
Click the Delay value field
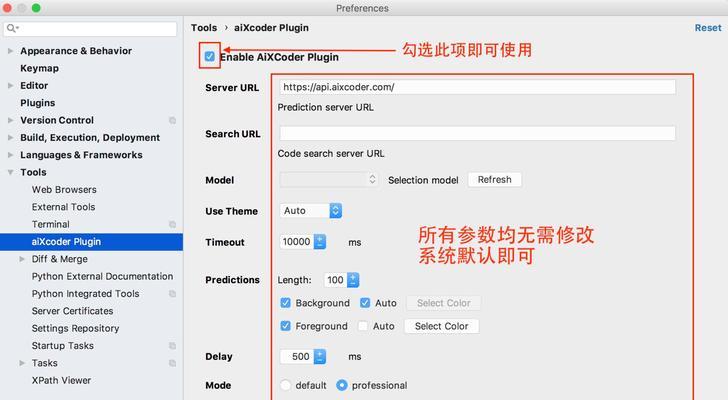coord(297,356)
